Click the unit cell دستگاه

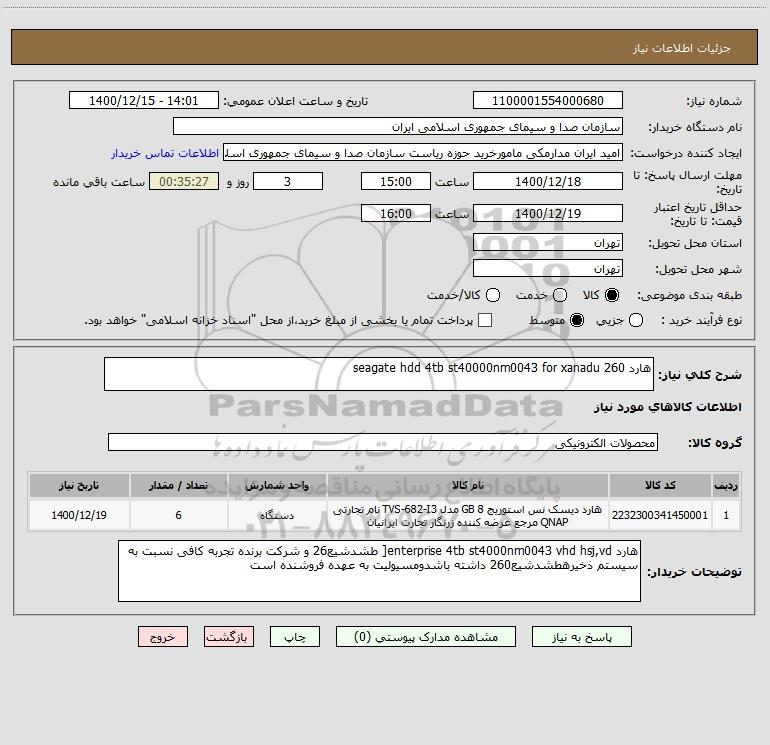point(277,515)
